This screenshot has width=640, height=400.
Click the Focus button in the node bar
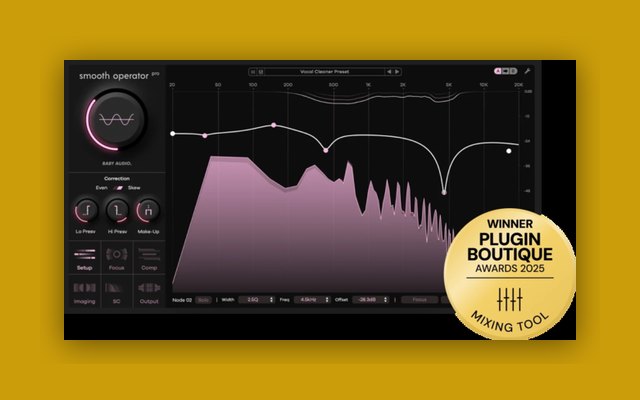click(x=420, y=300)
